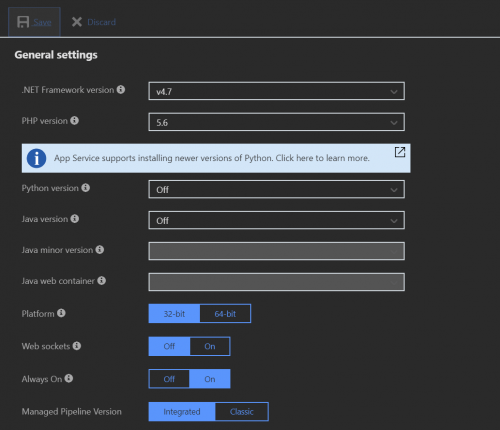Select Classic managed pipeline version

tap(242, 412)
